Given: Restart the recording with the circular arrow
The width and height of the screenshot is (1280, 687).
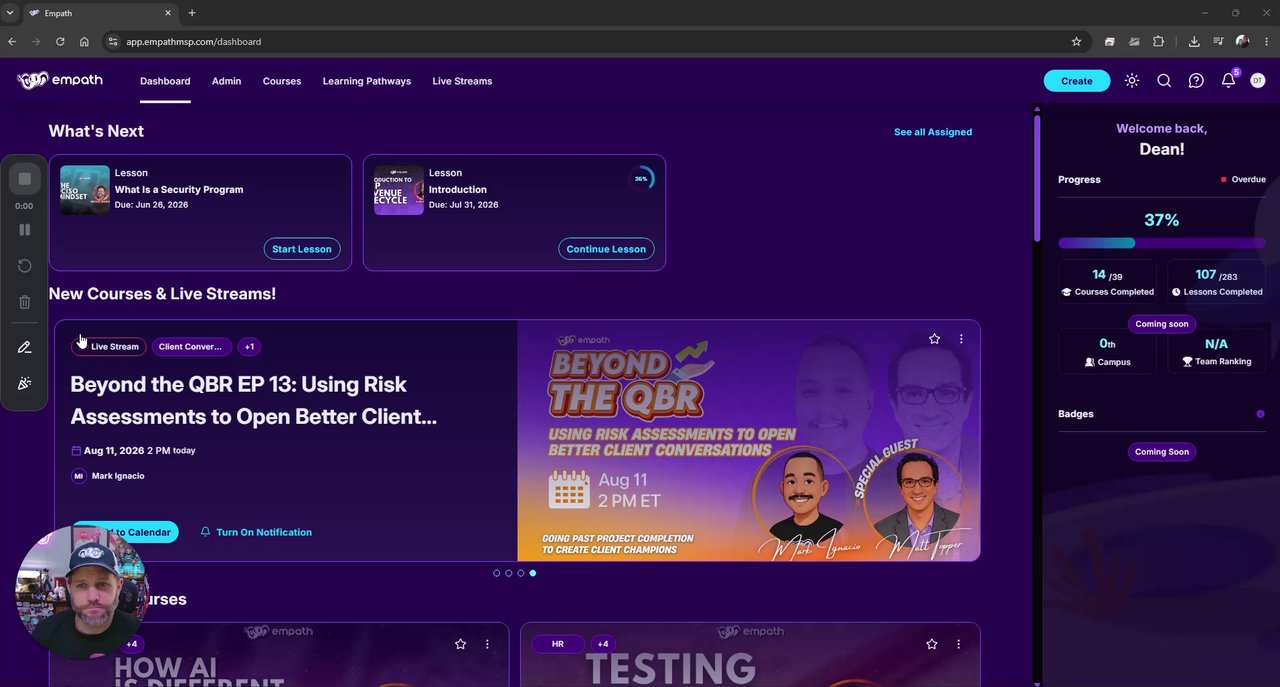Looking at the screenshot, I should 25,266.
